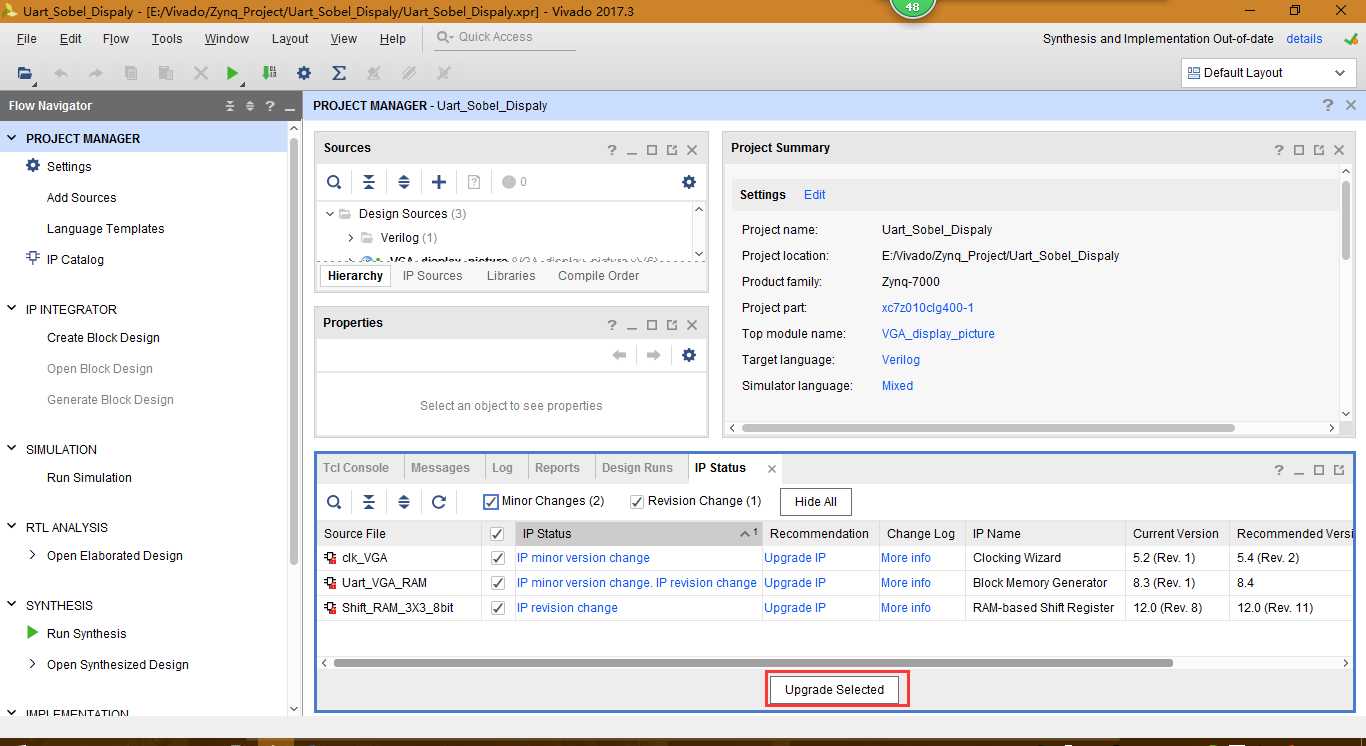Click details link near out-of-date status
The image size is (1366, 746).
[1304, 39]
